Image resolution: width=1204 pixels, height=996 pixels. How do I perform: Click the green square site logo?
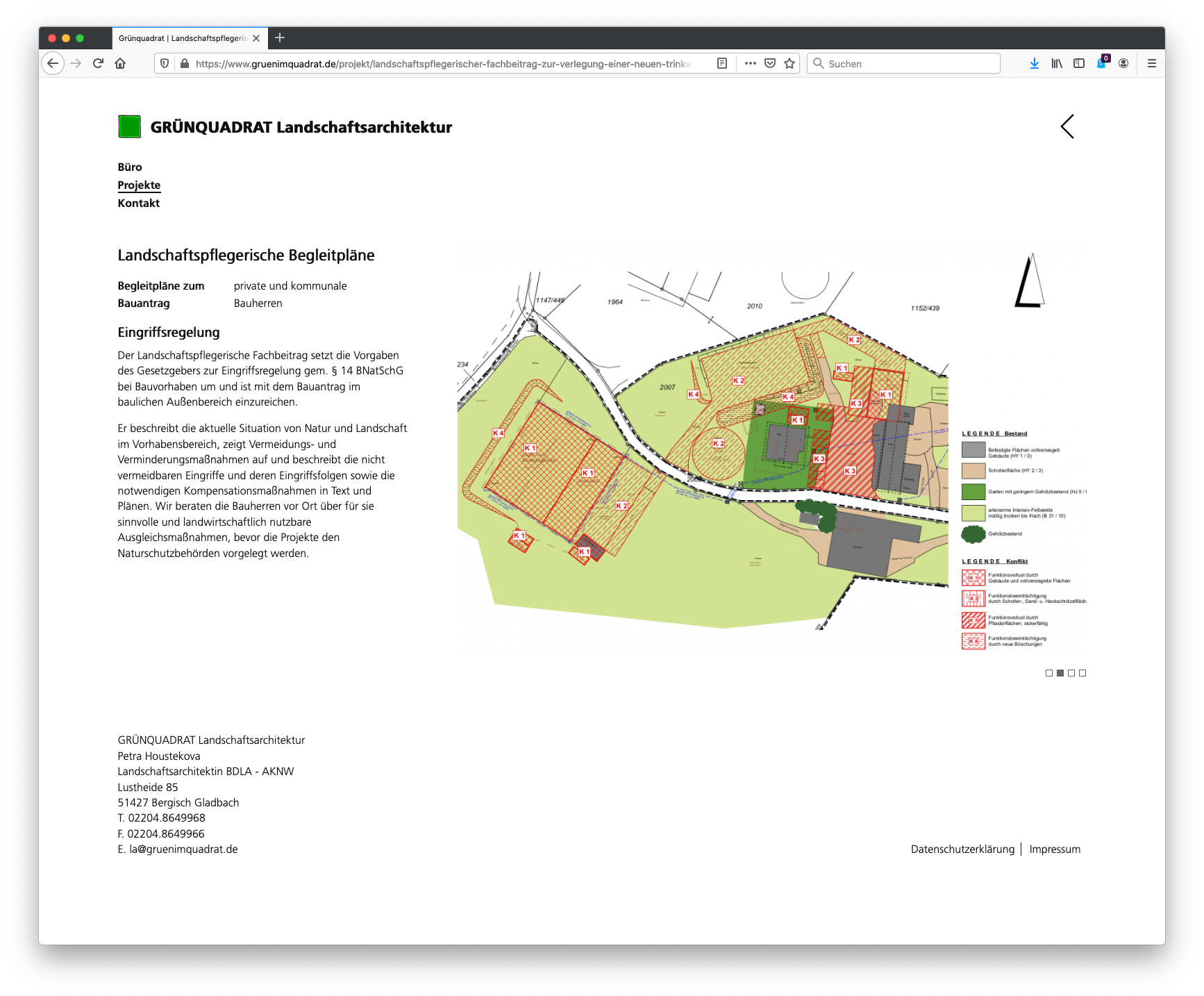pyautogui.click(x=130, y=126)
